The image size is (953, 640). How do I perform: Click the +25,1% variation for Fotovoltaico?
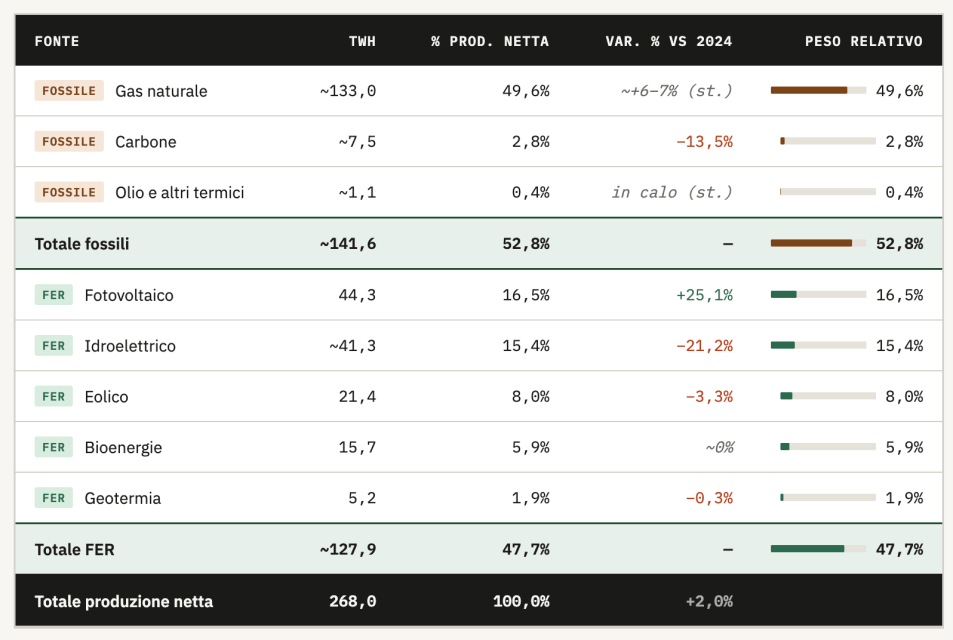[x=704, y=295]
